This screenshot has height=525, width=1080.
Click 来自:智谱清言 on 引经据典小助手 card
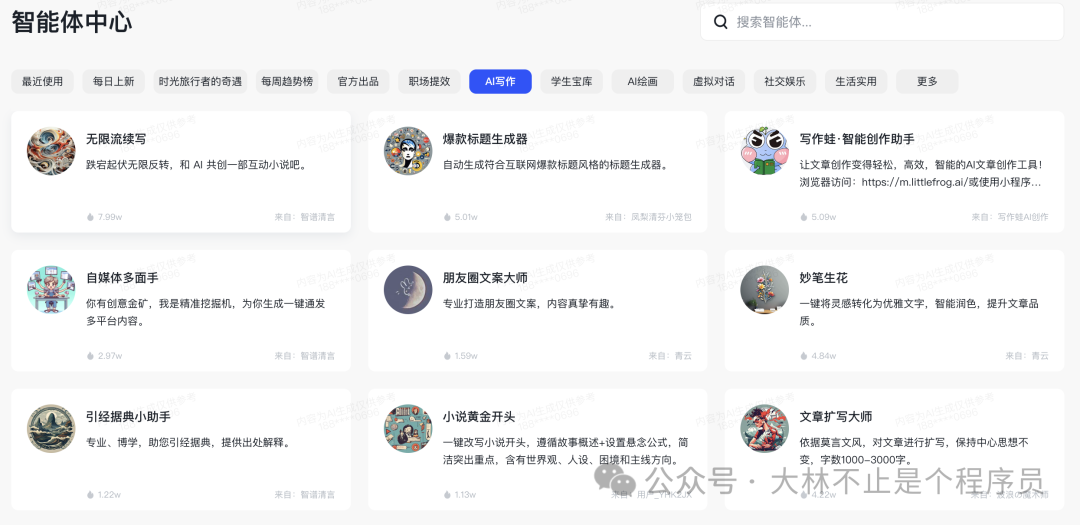[304, 495]
